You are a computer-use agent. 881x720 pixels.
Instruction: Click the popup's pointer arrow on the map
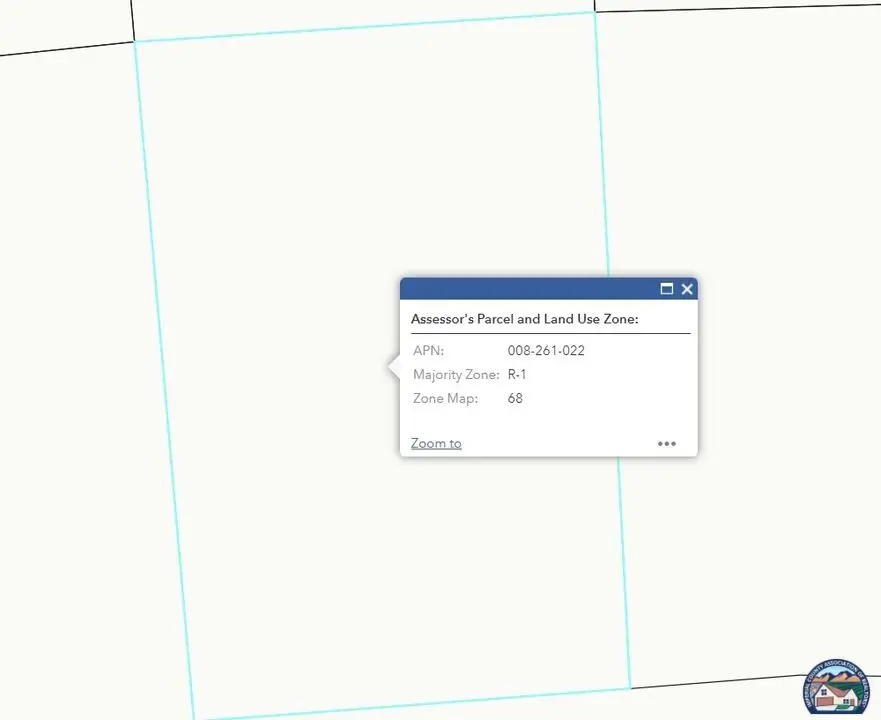(393, 368)
